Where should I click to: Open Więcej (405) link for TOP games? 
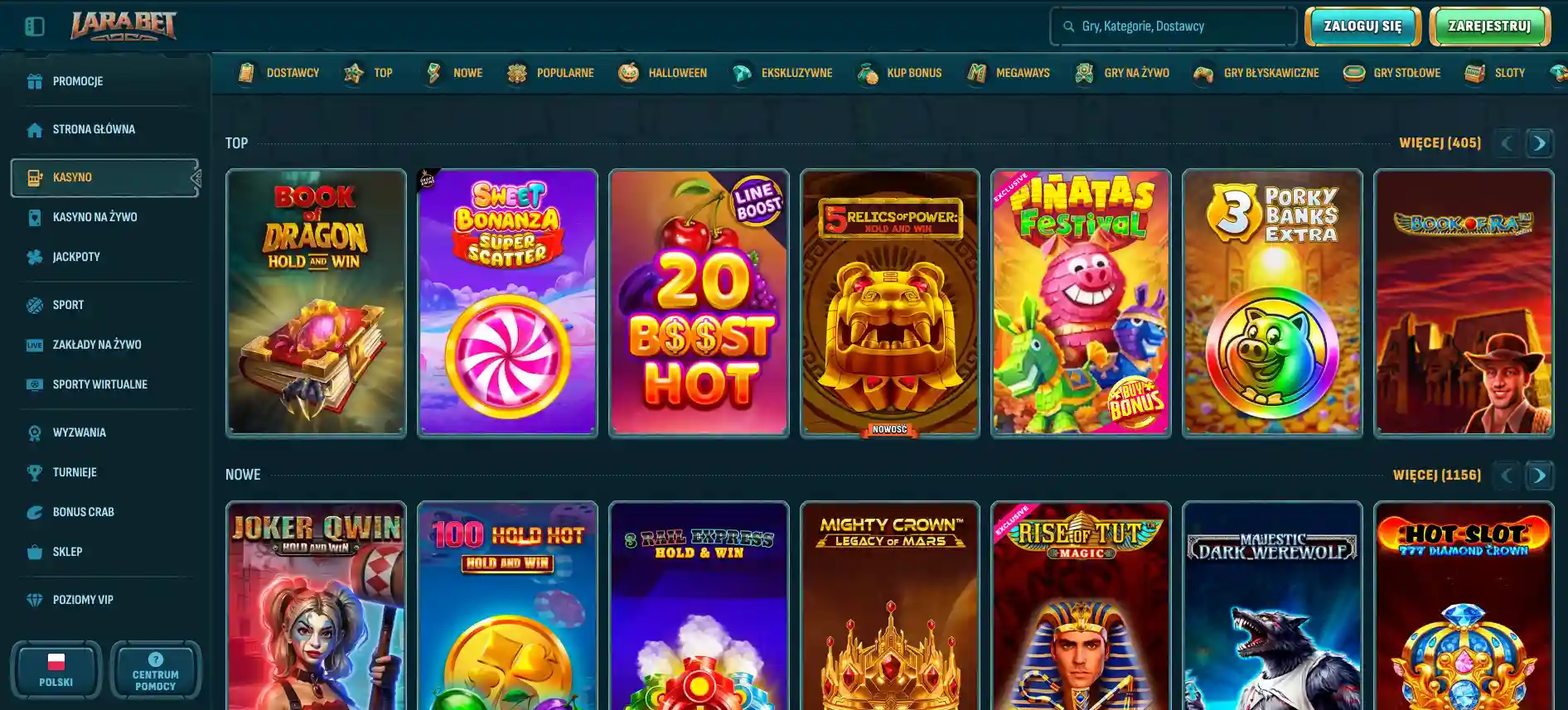pyautogui.click(x=1440, y=142)
